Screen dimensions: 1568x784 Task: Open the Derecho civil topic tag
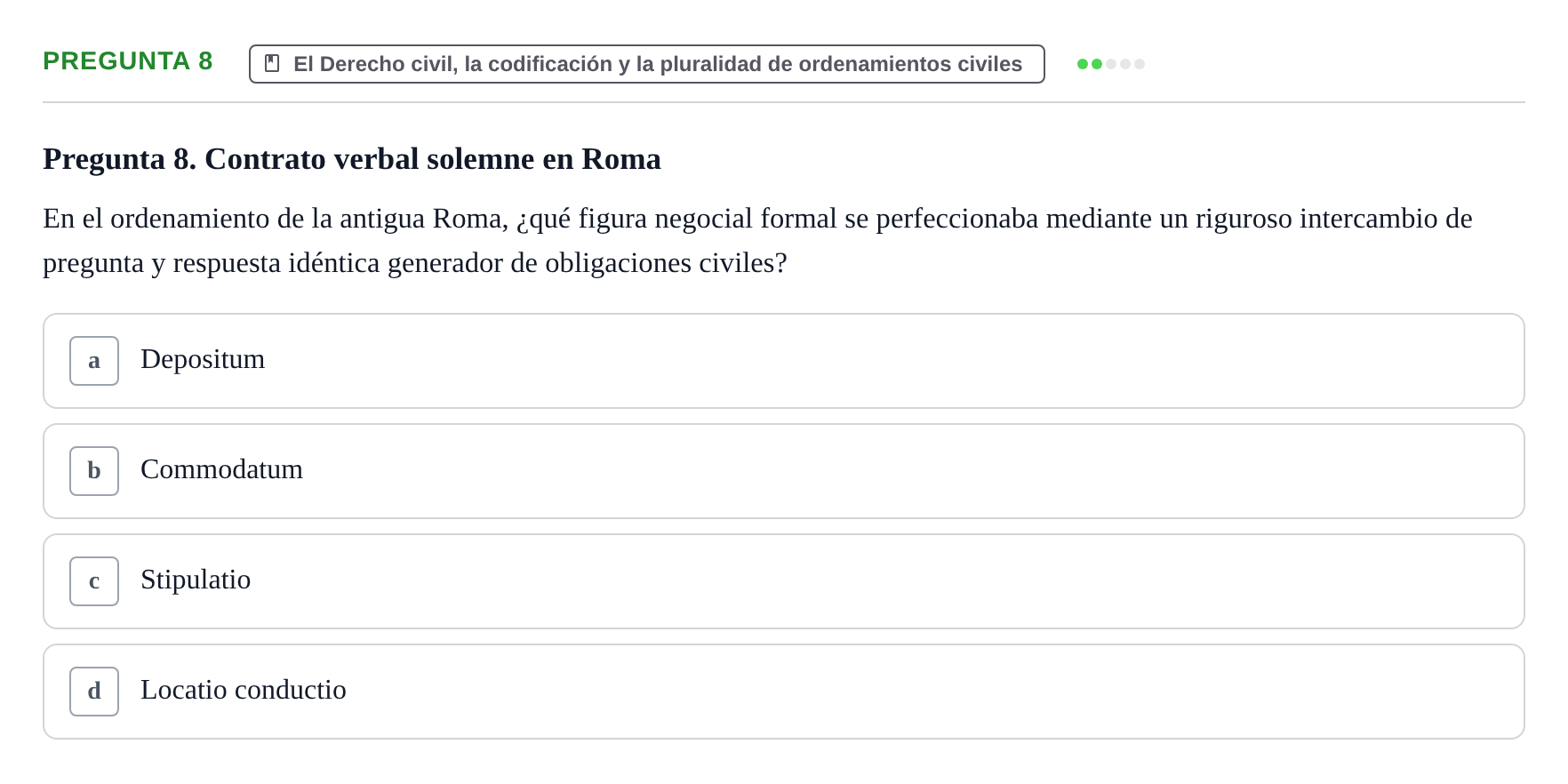pos(647,64)
